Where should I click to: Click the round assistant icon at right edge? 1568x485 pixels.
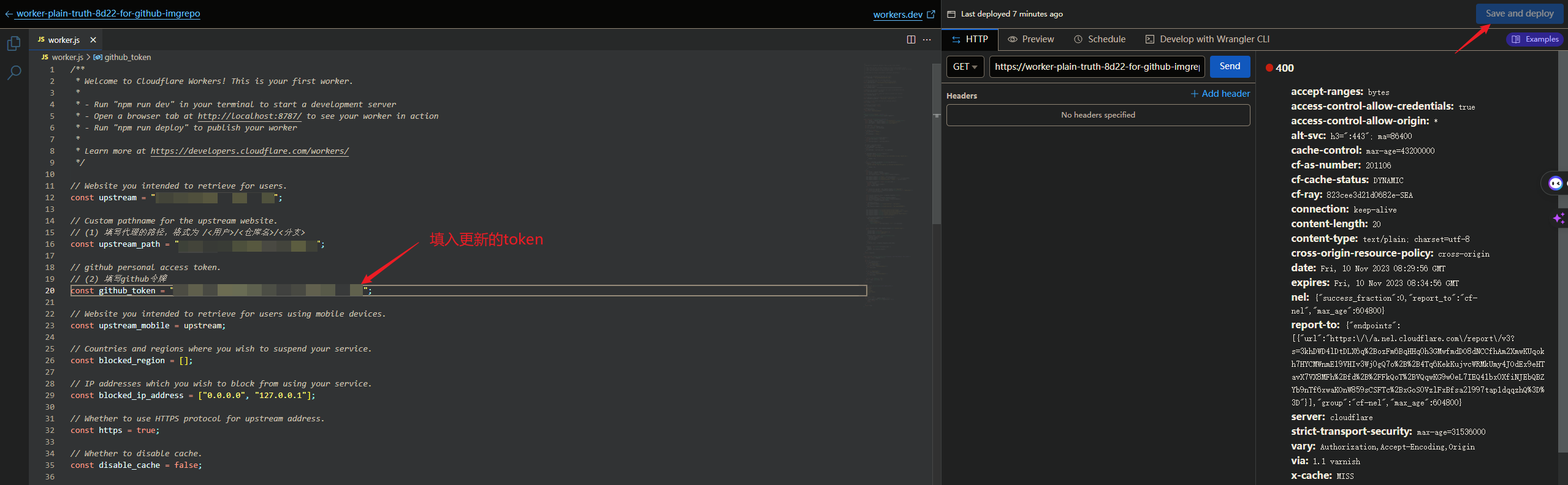[x=1555, y=183]
